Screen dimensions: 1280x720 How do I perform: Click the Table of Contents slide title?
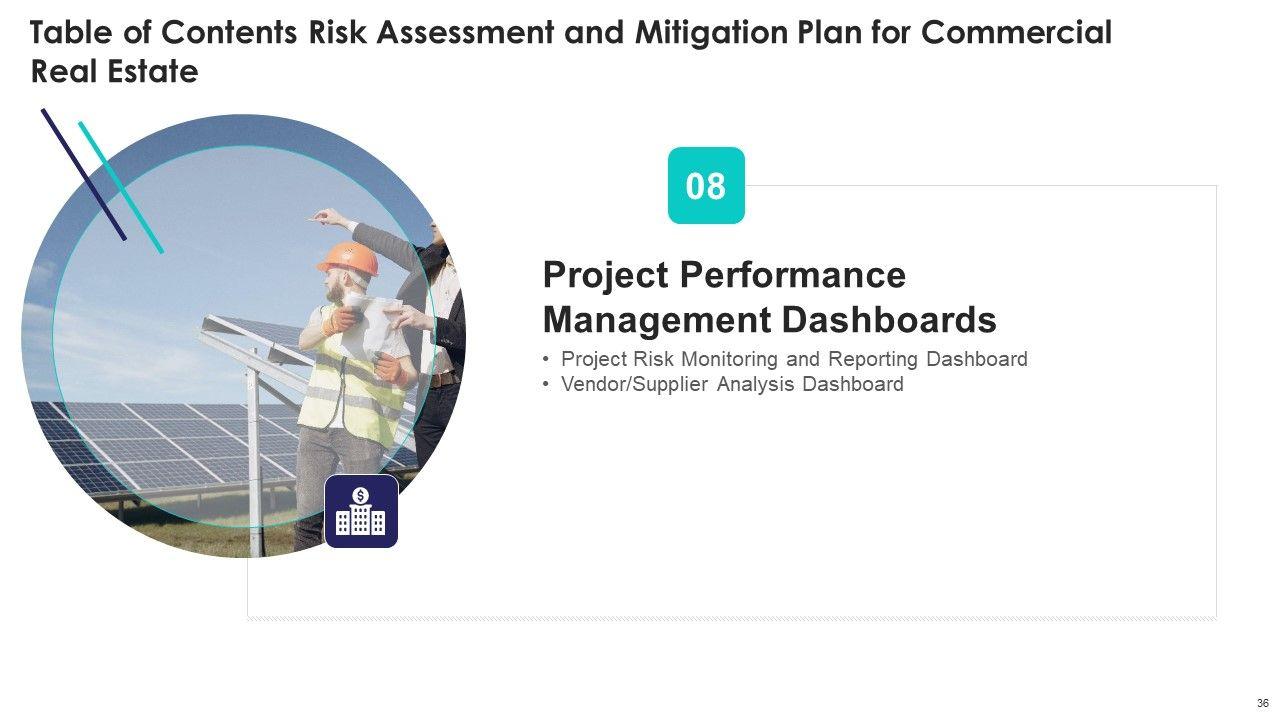[570, 33]
